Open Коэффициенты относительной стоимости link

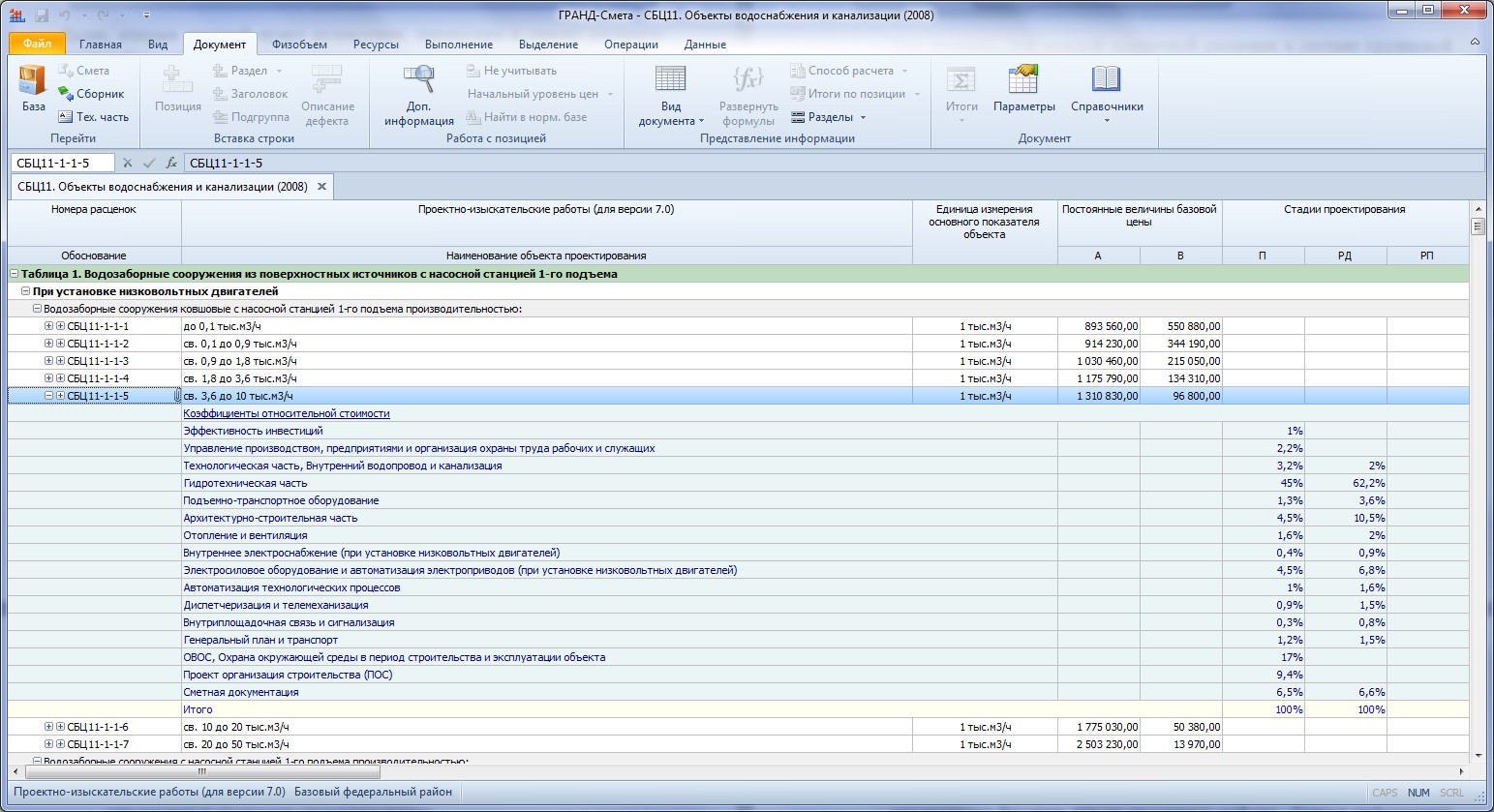[287, 413]
